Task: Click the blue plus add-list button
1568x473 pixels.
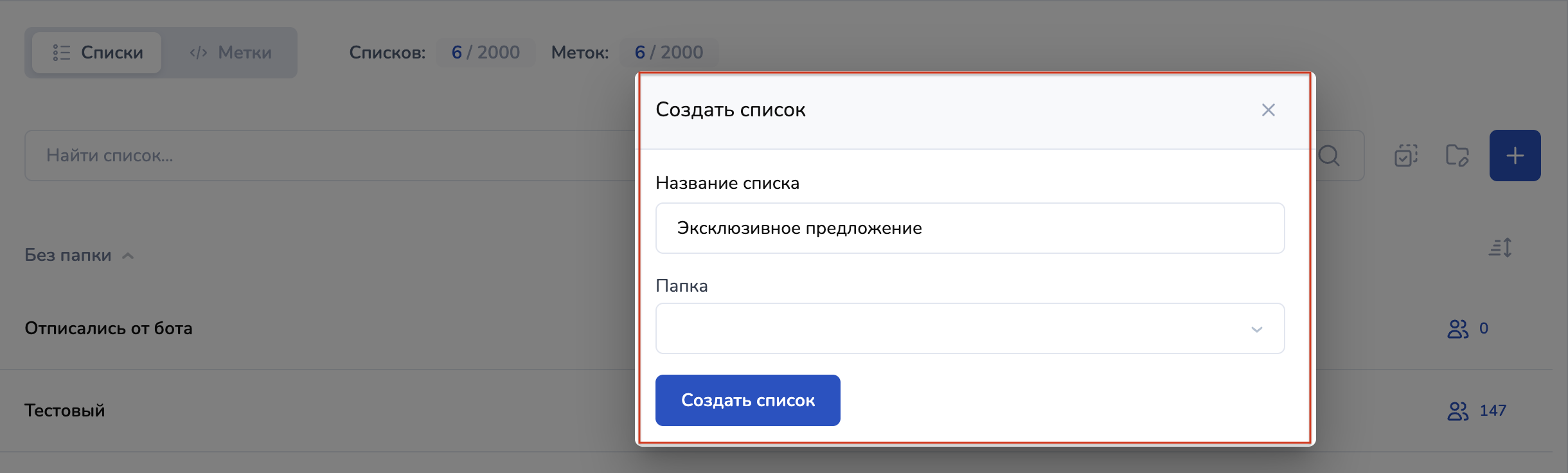Action: (1514, 156)
